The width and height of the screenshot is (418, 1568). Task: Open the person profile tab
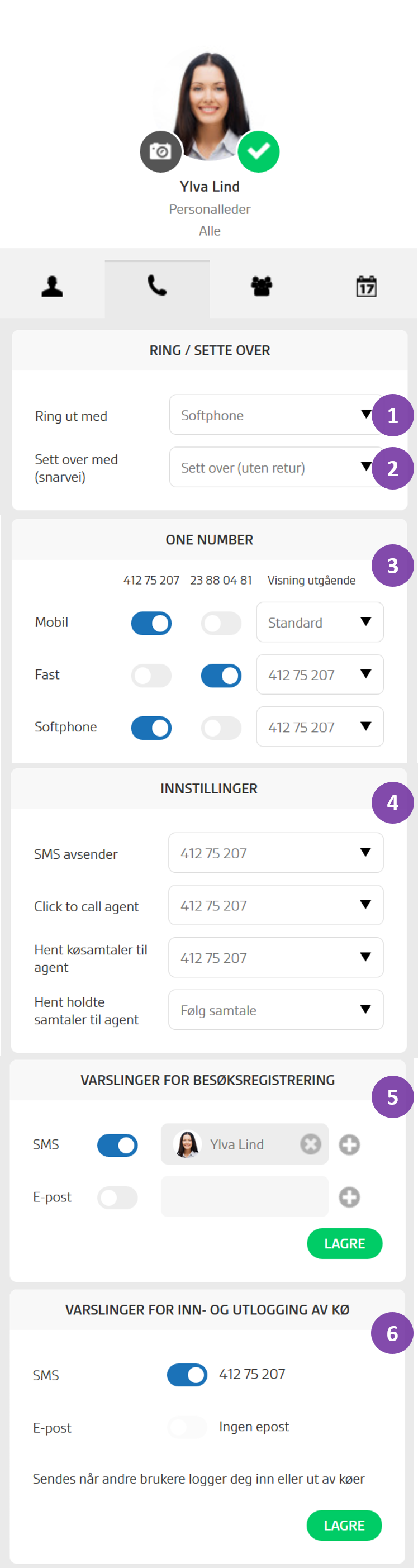[53, 286]
